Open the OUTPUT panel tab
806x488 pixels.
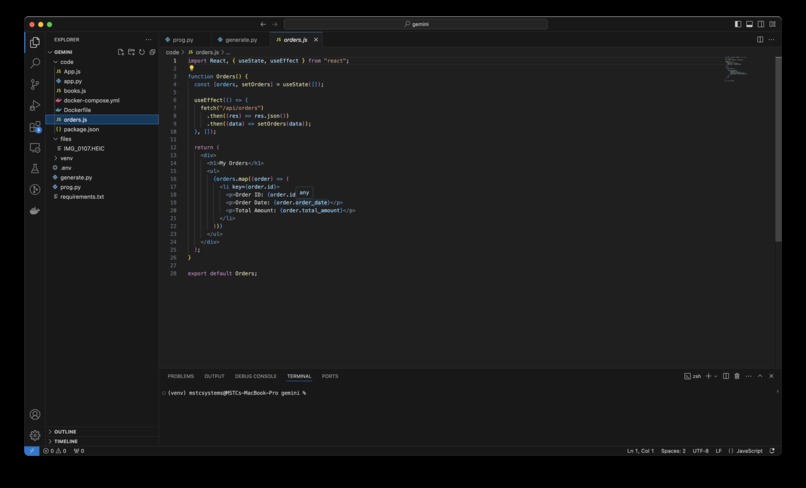pyautogui.click(x=214, y=376)
